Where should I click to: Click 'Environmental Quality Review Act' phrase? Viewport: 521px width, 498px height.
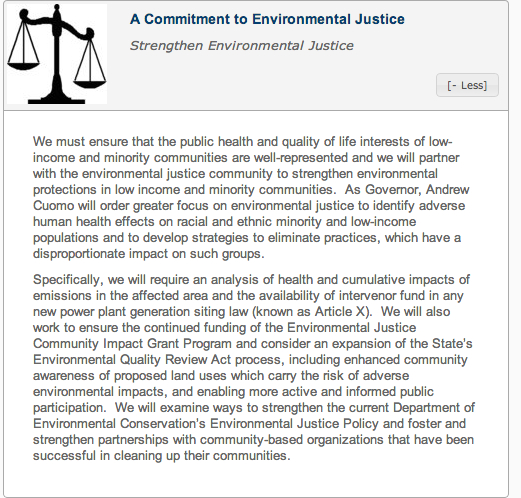click(132, 359)
